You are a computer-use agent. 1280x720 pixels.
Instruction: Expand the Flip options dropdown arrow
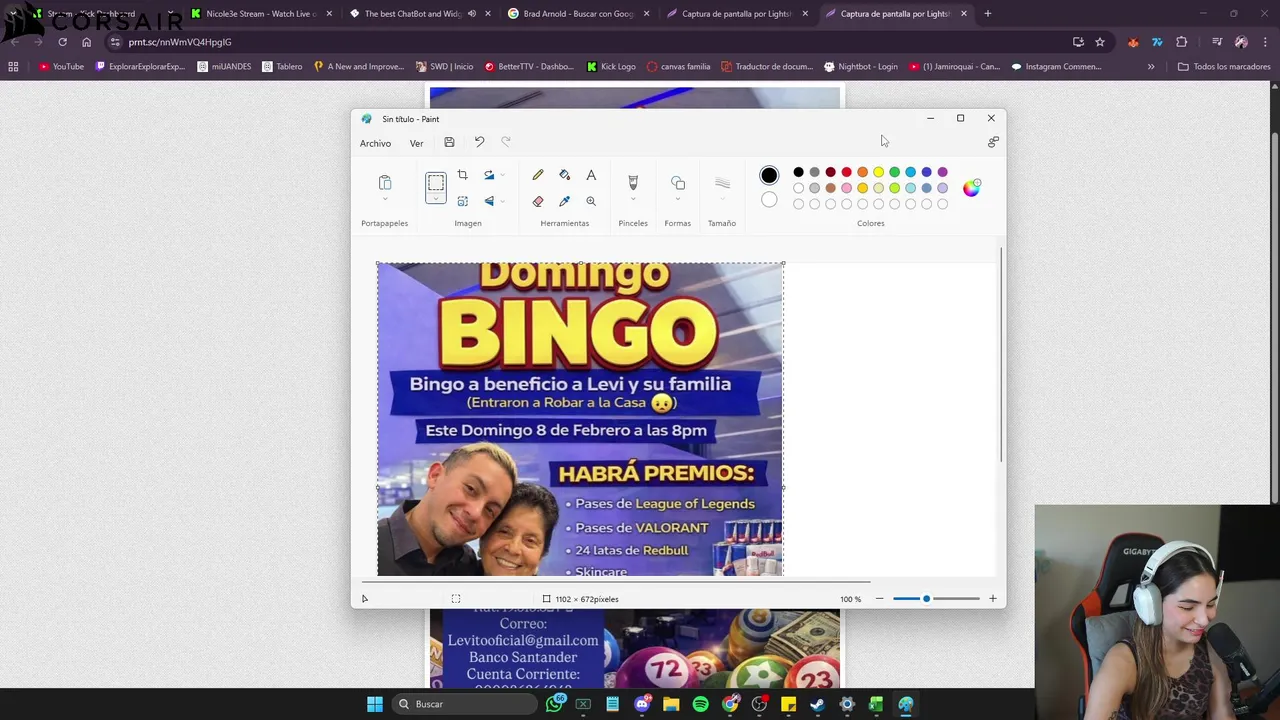tap(502, 201)
